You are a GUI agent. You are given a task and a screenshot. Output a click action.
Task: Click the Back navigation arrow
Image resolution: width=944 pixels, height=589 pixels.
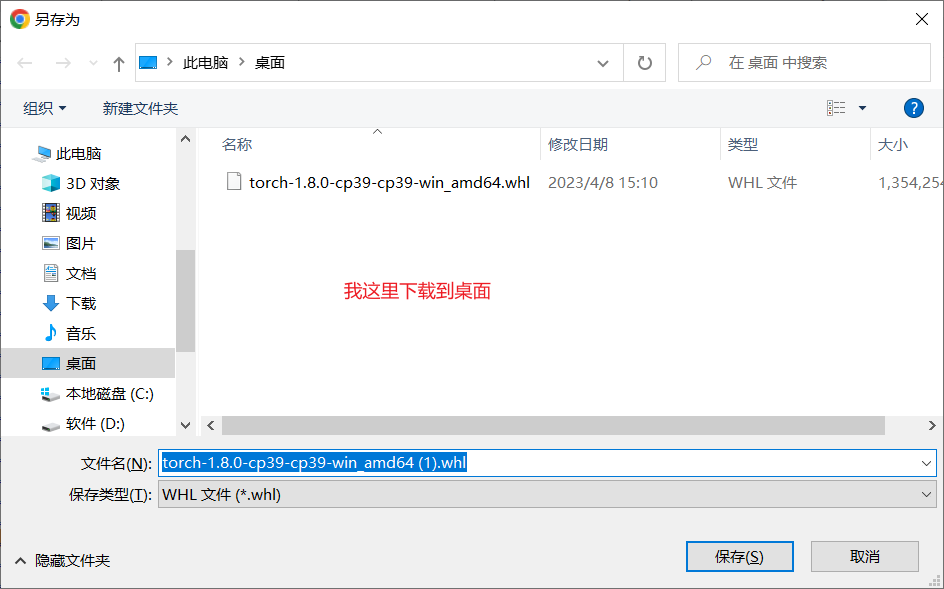pyautogui.click(x=25, y=63)
